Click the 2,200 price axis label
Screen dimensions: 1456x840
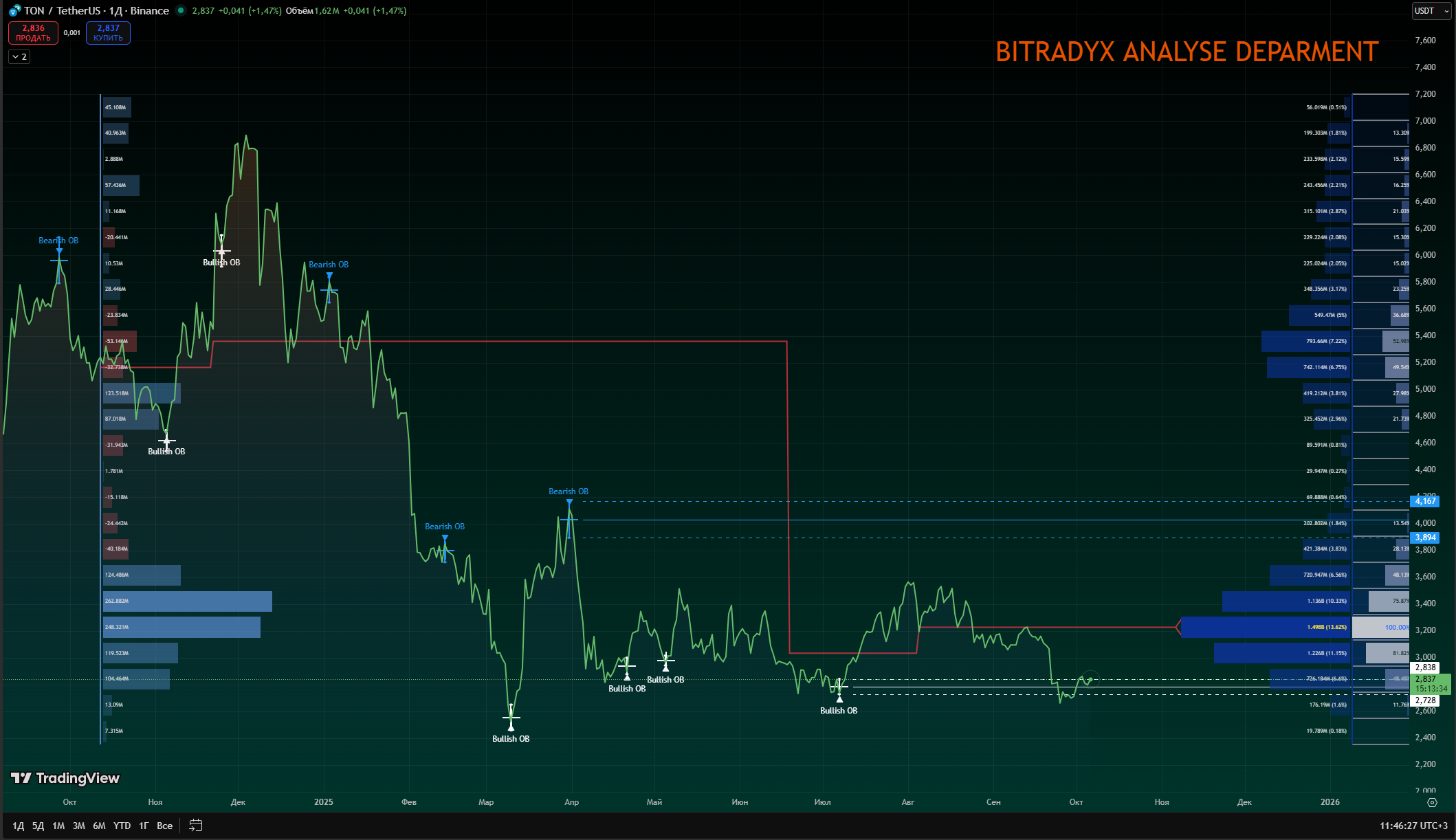coord(1425,764)
